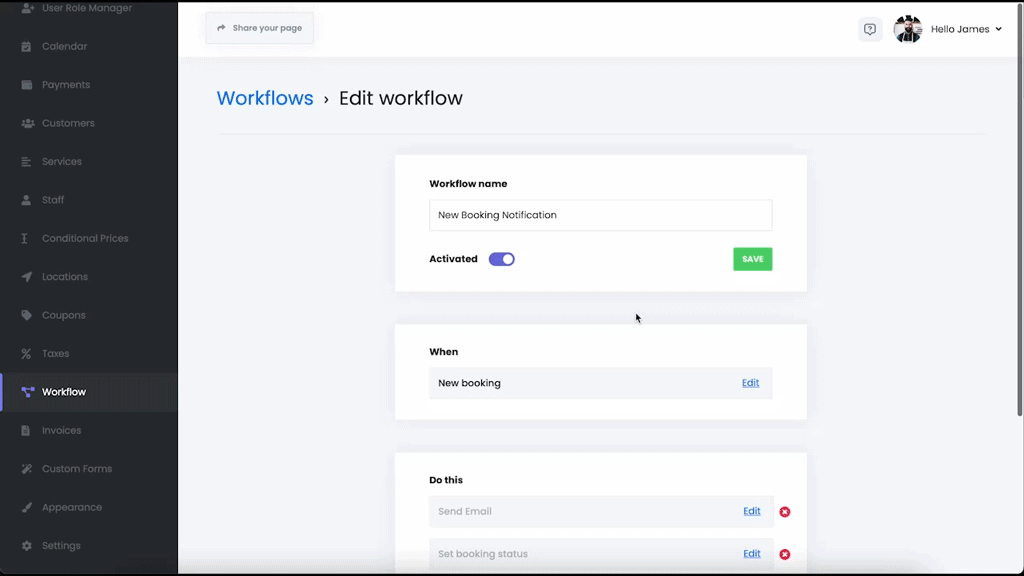Screen dimensions: 1024x576
Task: Click the Locations arrow icon
Action: 27,277
